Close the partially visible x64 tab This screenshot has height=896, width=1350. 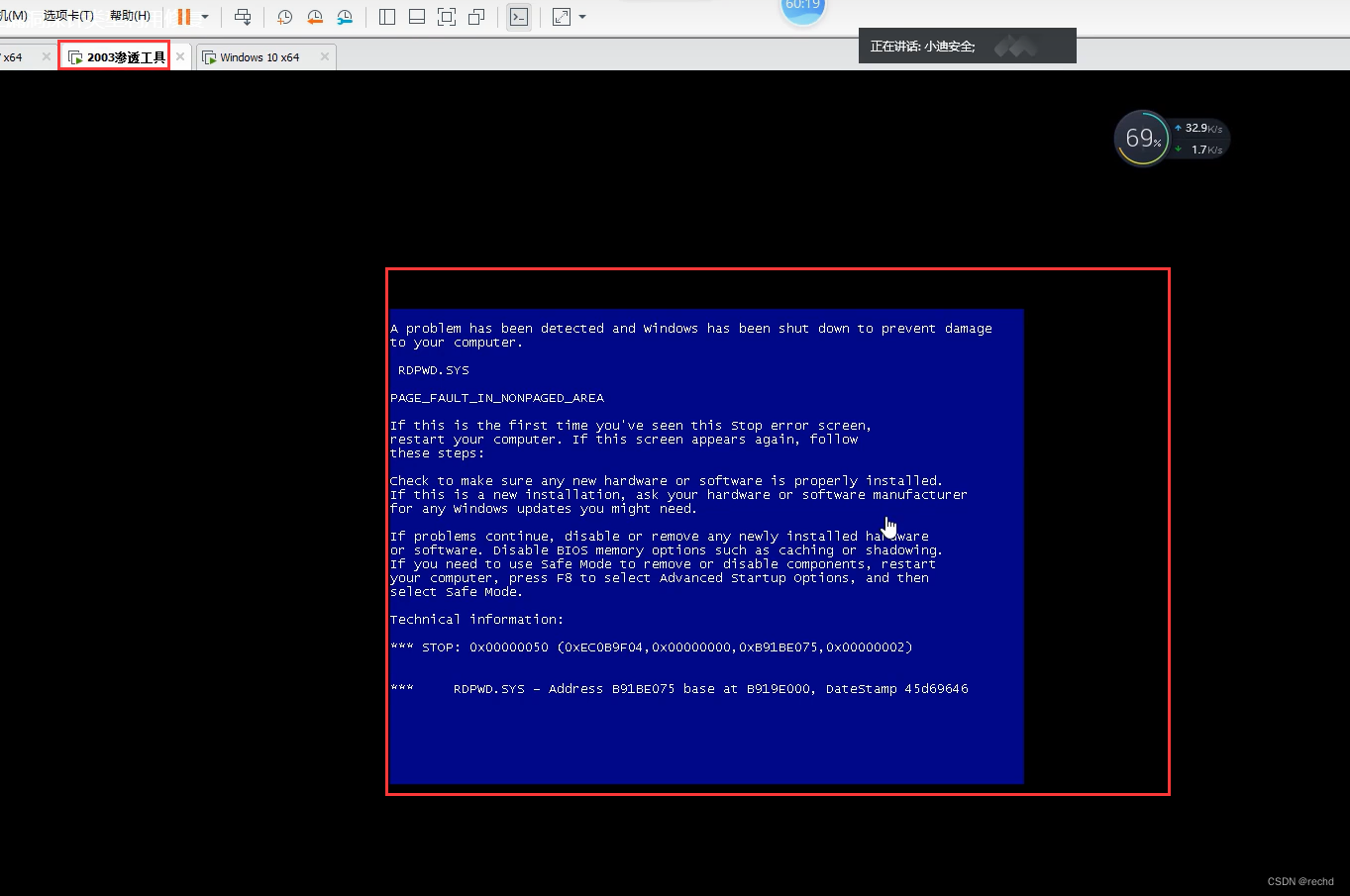tap(46, 57)
